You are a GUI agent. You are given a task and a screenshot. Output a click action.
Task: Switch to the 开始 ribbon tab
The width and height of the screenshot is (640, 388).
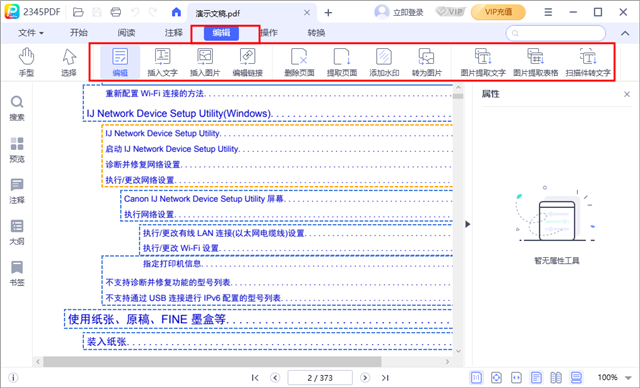79,33
